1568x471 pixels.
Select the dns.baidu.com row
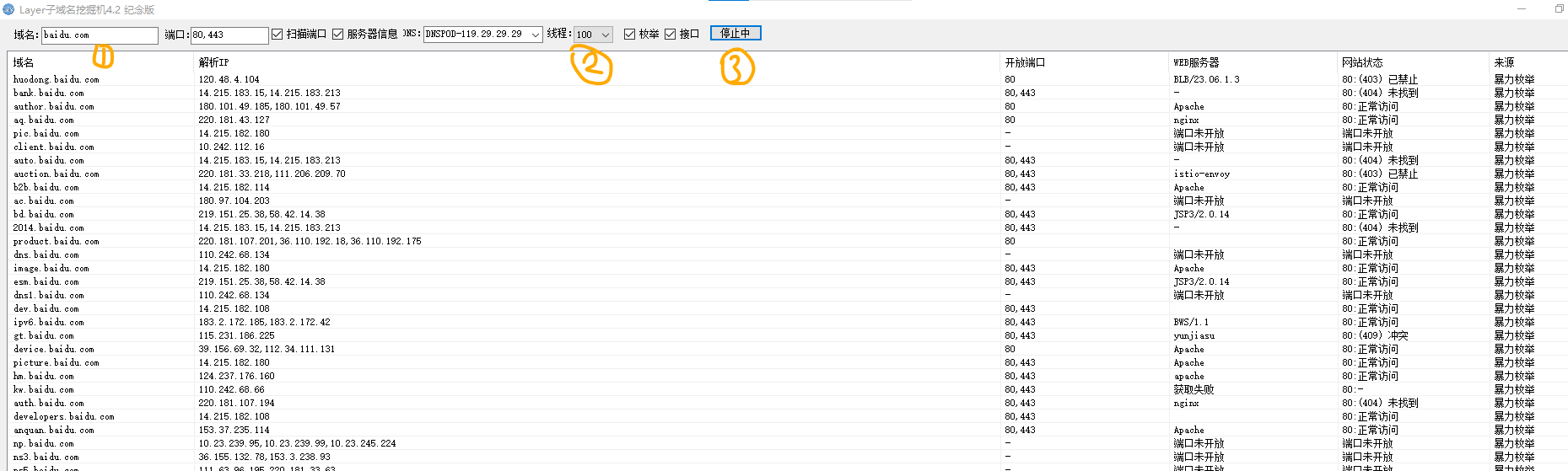788,254
